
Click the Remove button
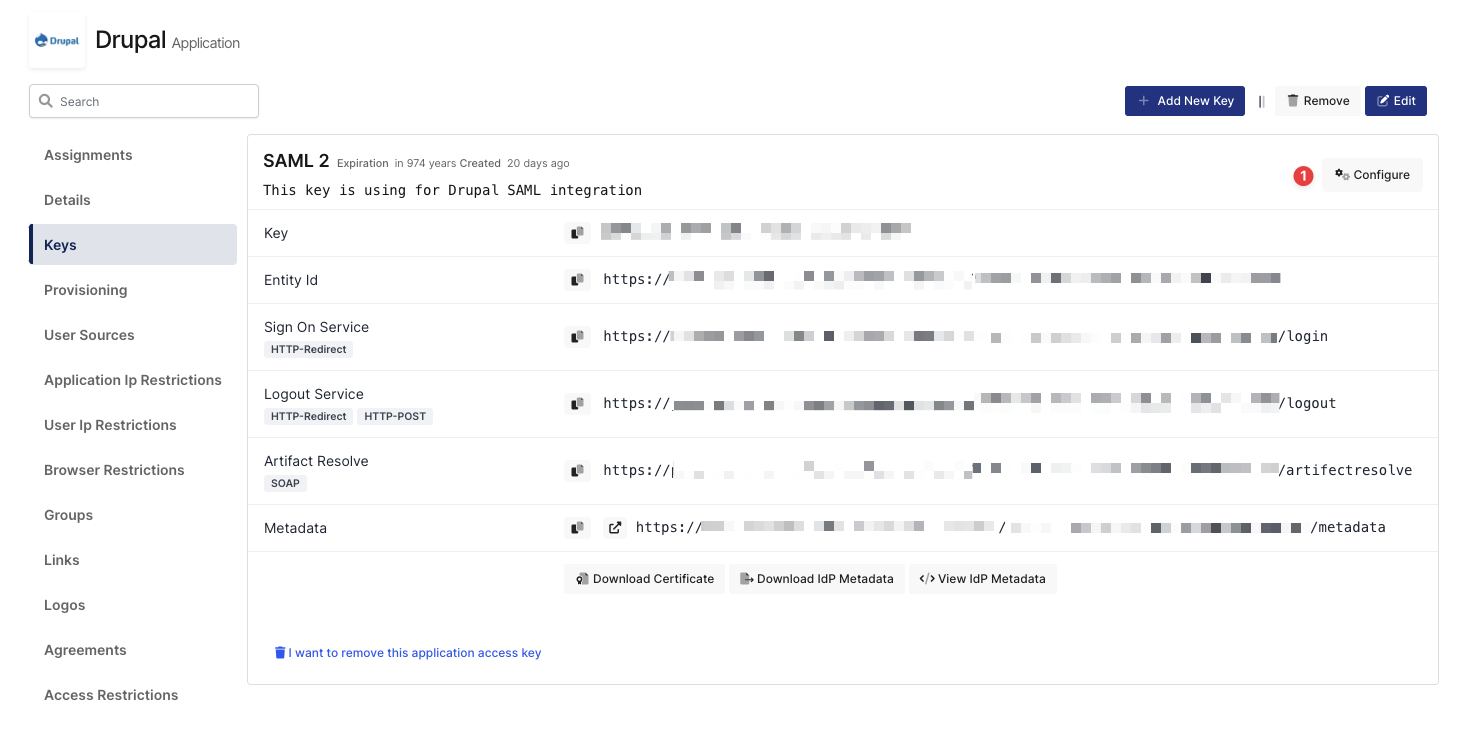(x=1317, y=100)
